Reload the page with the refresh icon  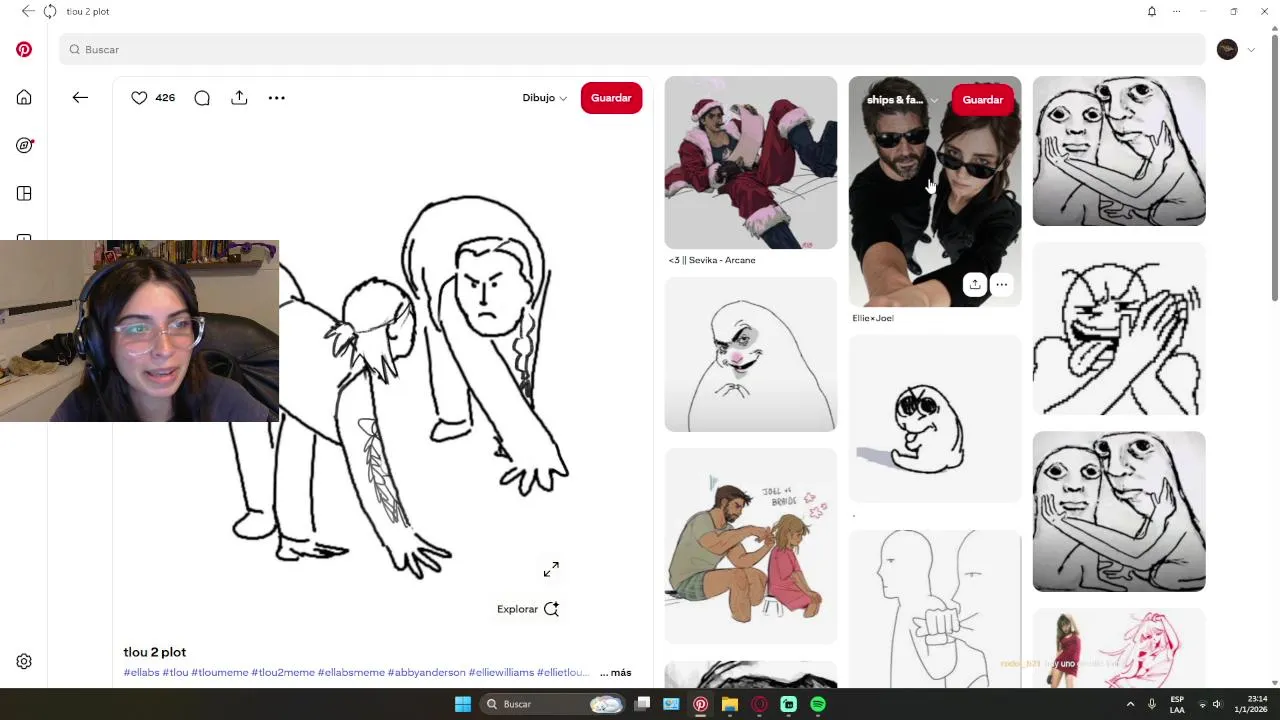click(x=50, y=11)
